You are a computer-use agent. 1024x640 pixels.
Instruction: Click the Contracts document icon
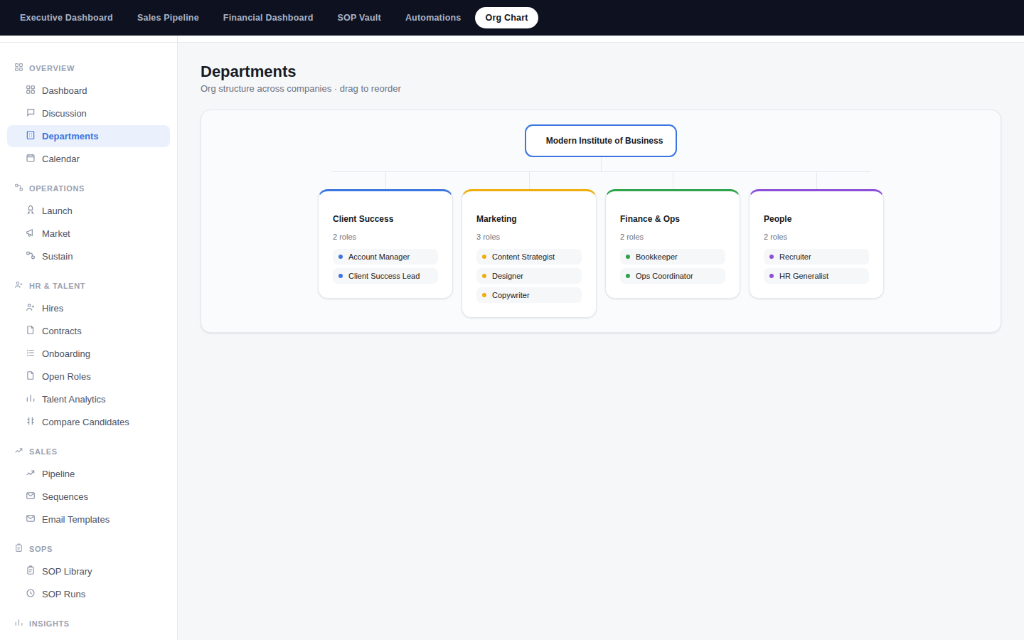30,330
